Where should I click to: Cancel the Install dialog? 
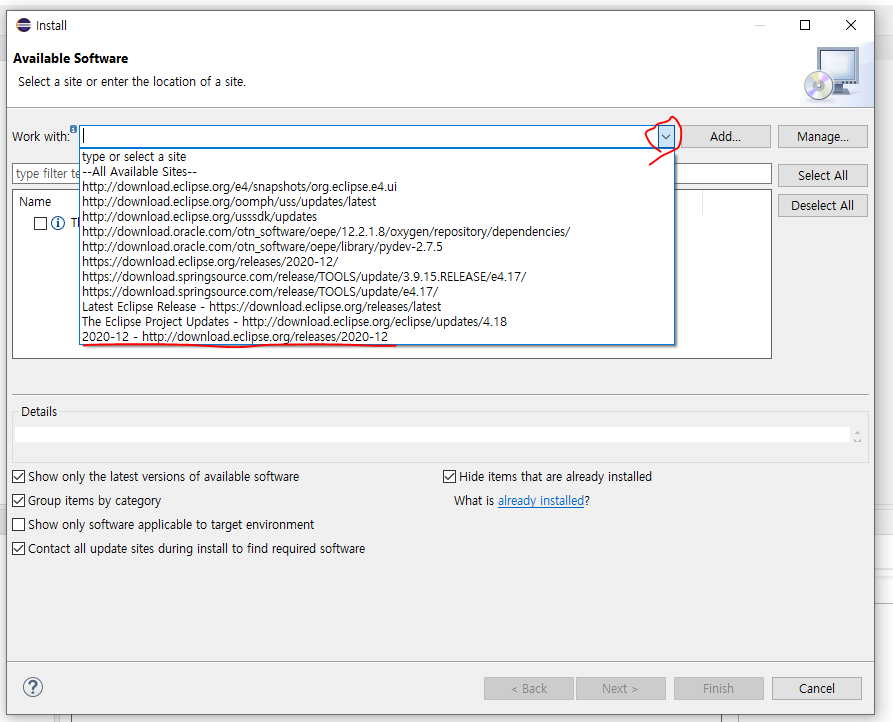[x=817, y=688]
